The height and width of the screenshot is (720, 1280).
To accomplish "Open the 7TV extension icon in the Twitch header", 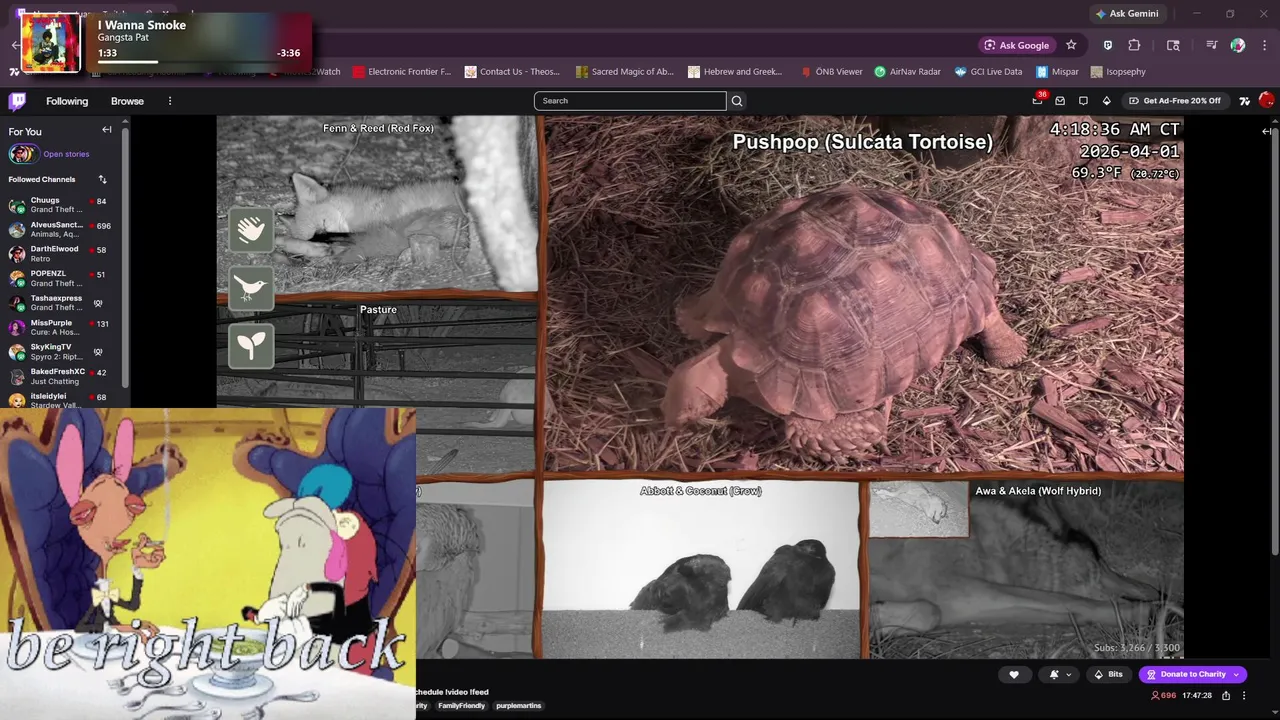I will coord(1244,101).
